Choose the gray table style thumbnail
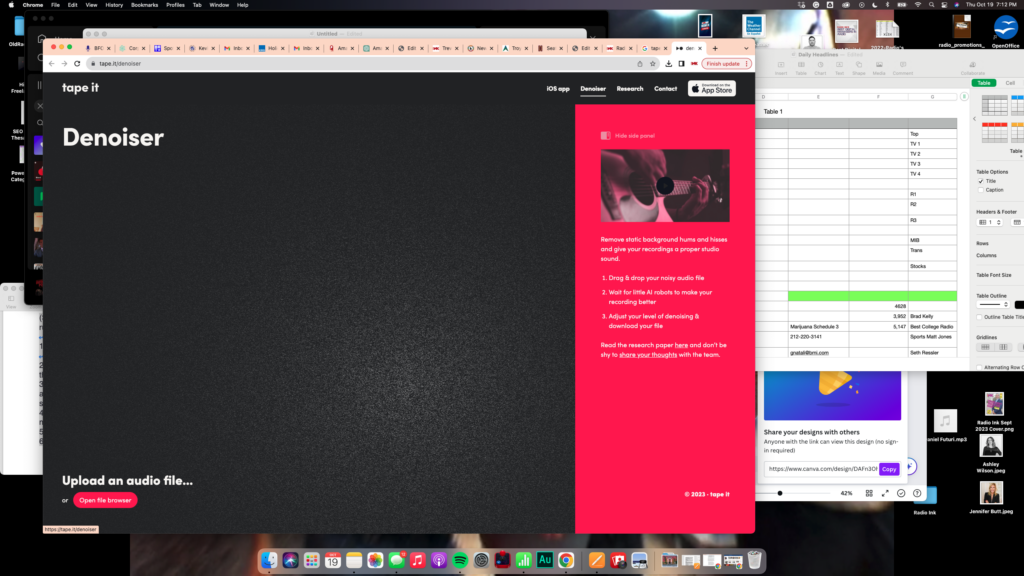The height and width of the screenshot is (576, 1024). coord(994,105)
